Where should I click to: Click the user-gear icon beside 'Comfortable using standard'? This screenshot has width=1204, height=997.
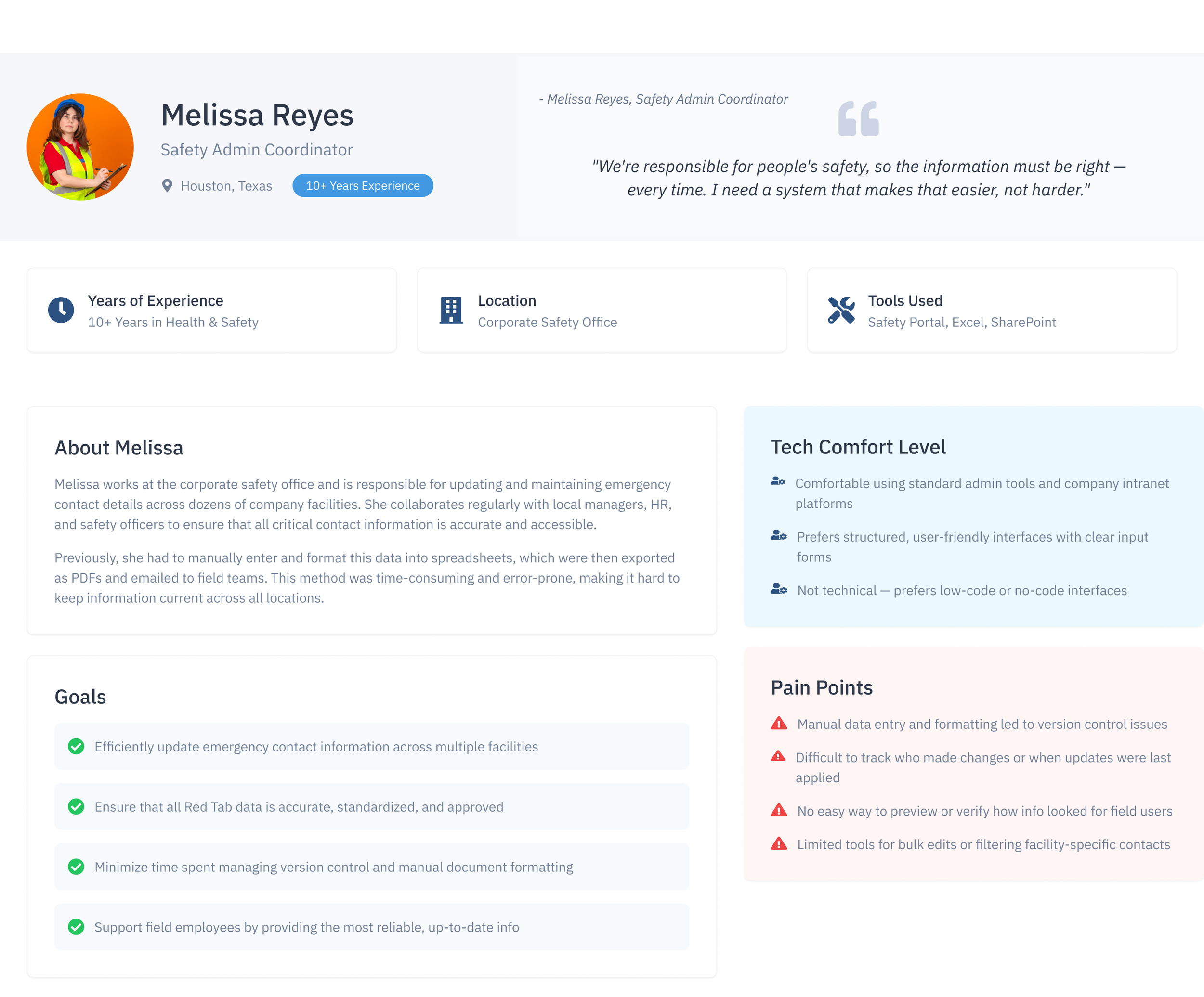pyautogui.click(x=777, y=481)
